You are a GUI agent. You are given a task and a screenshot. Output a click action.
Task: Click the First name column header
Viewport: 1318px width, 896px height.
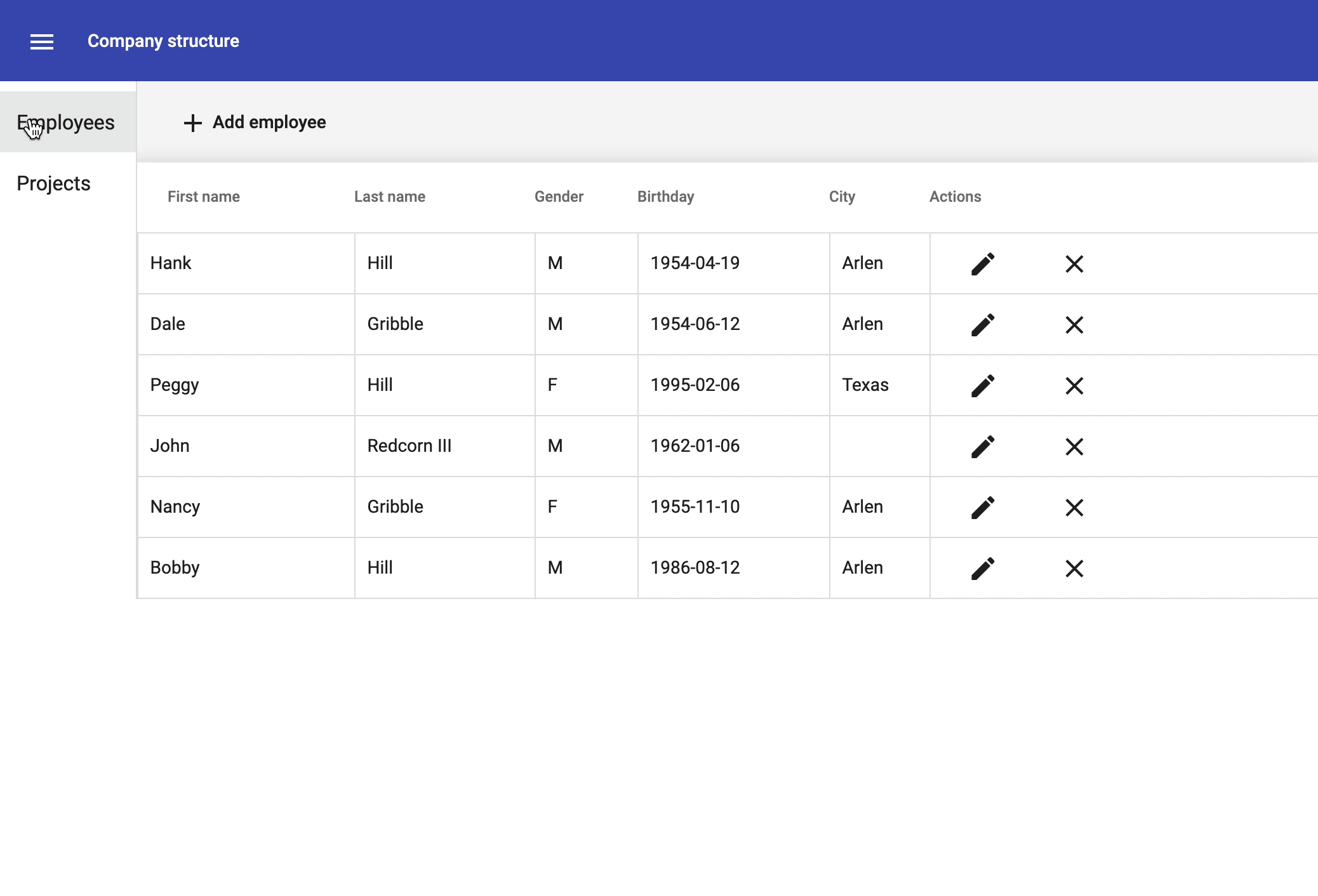point(203,197)
